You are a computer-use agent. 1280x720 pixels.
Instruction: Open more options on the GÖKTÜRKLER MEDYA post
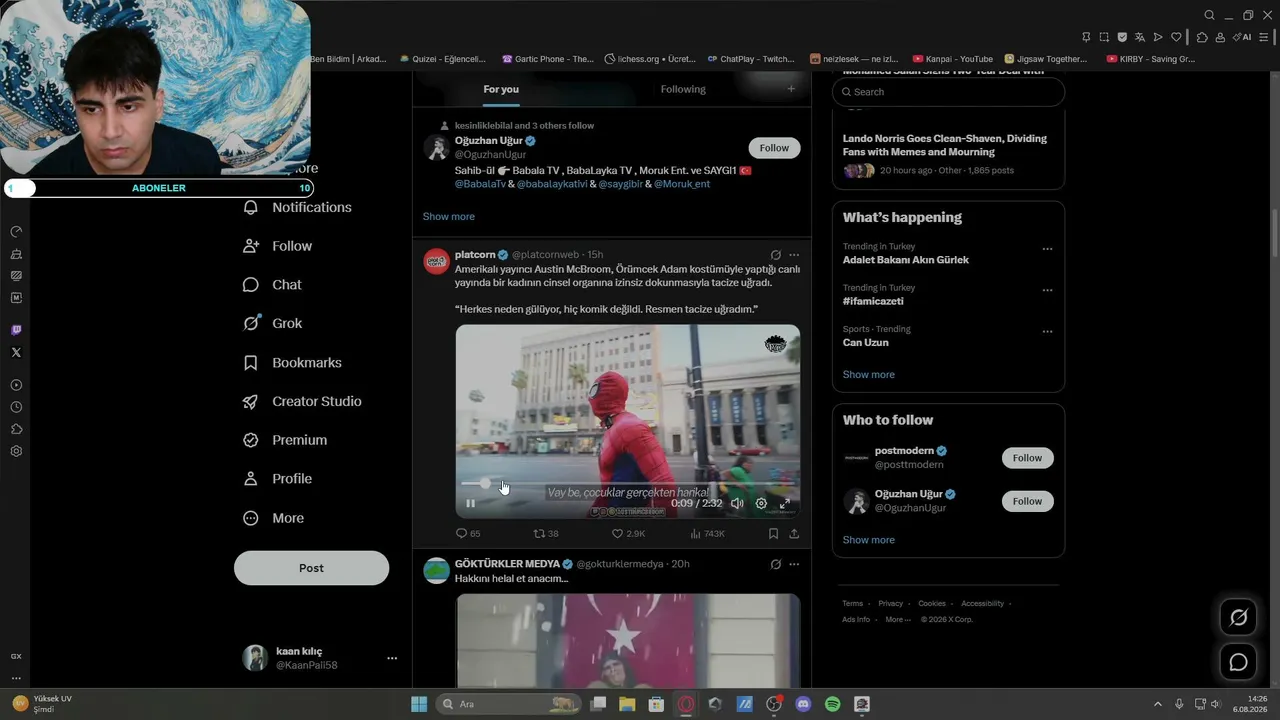coord(794,564)
